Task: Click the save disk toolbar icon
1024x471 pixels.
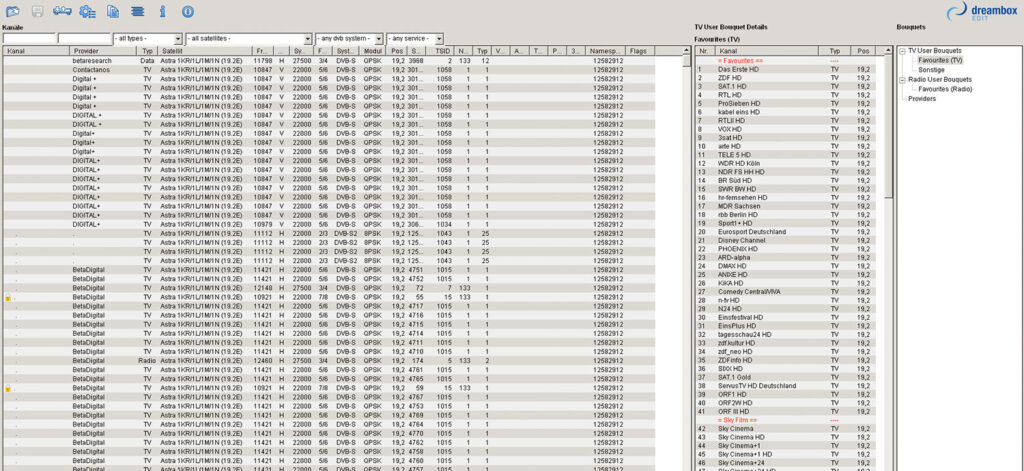Action: [x=37, y=11]
